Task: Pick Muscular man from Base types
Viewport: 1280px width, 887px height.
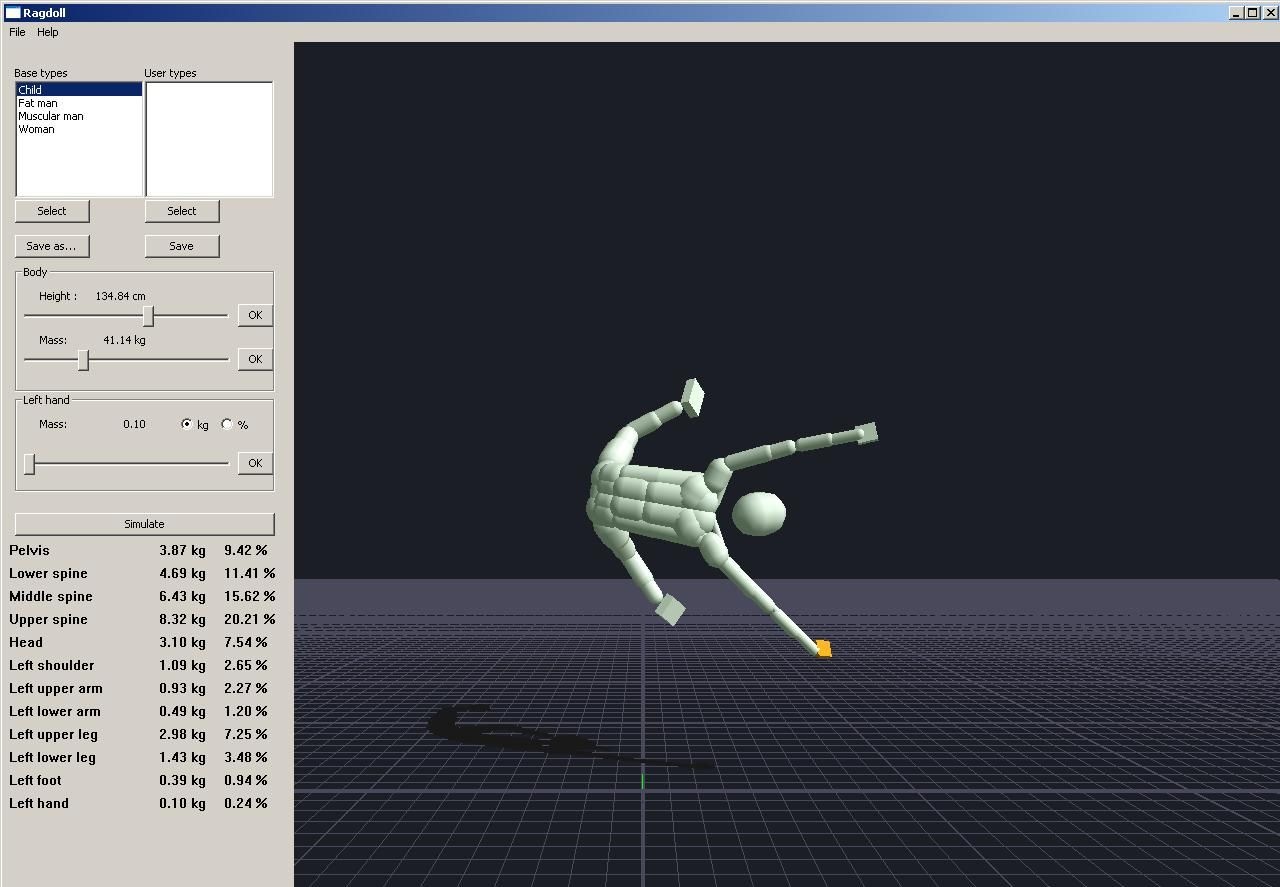Action: pyautogui.click(x=51, y=116)
